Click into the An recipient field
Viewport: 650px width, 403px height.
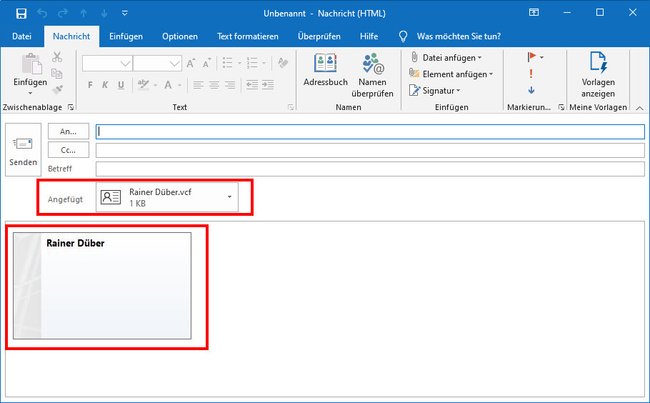370,132
